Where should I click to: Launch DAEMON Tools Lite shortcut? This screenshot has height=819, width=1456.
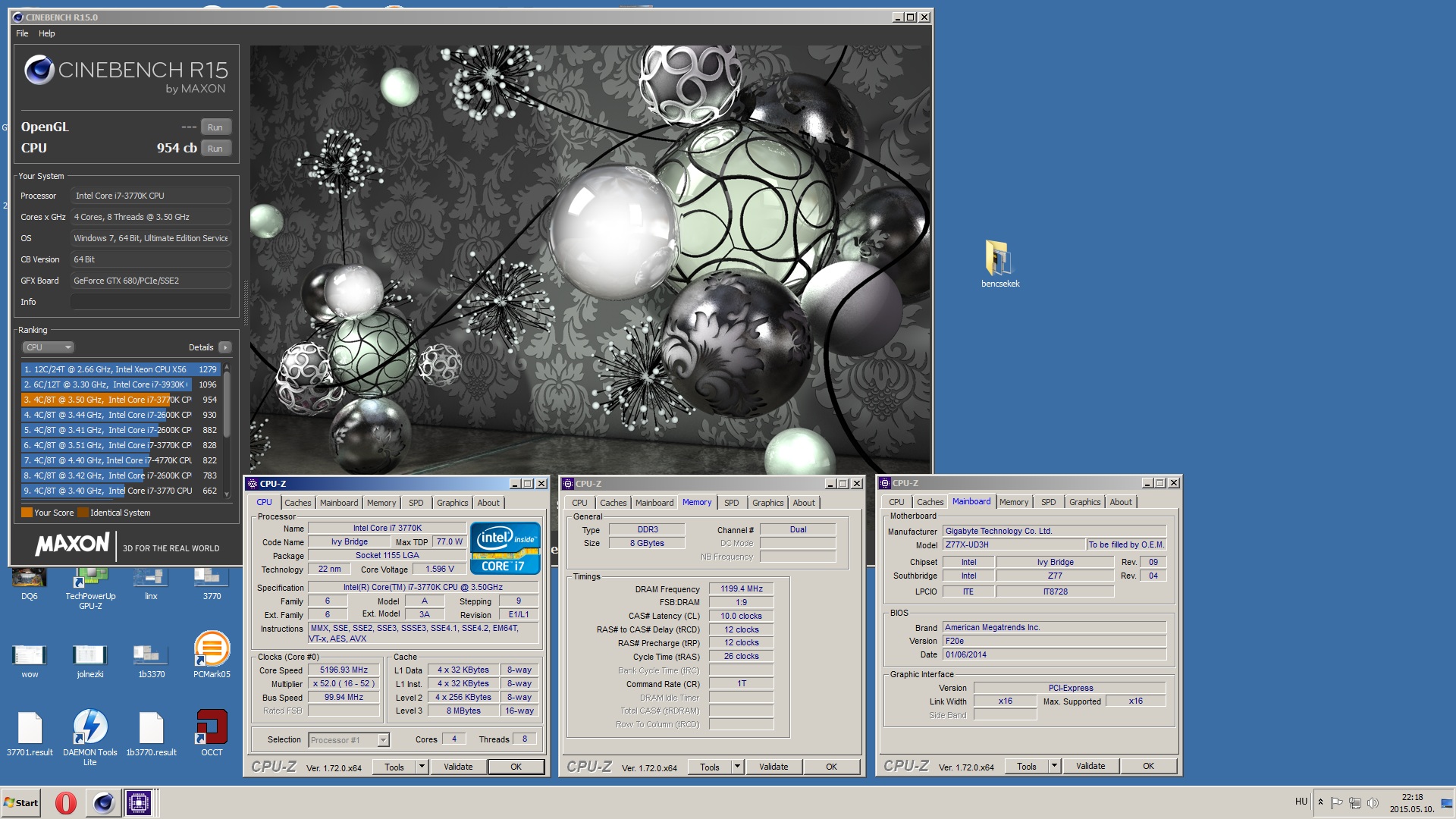90,739
